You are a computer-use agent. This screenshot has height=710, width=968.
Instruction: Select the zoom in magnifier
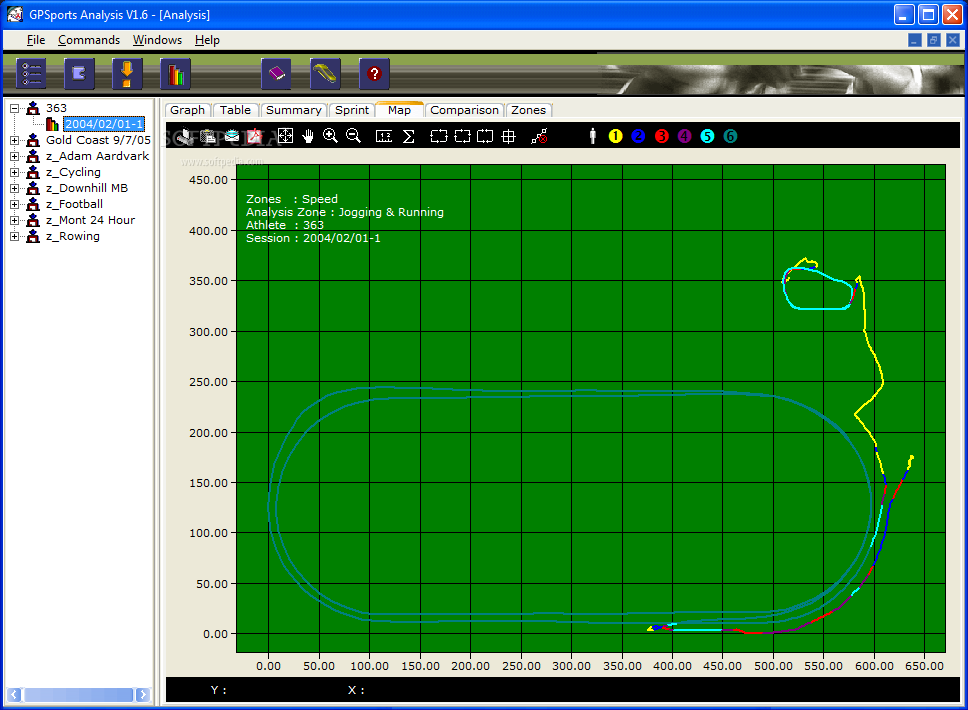click(330, 136)
